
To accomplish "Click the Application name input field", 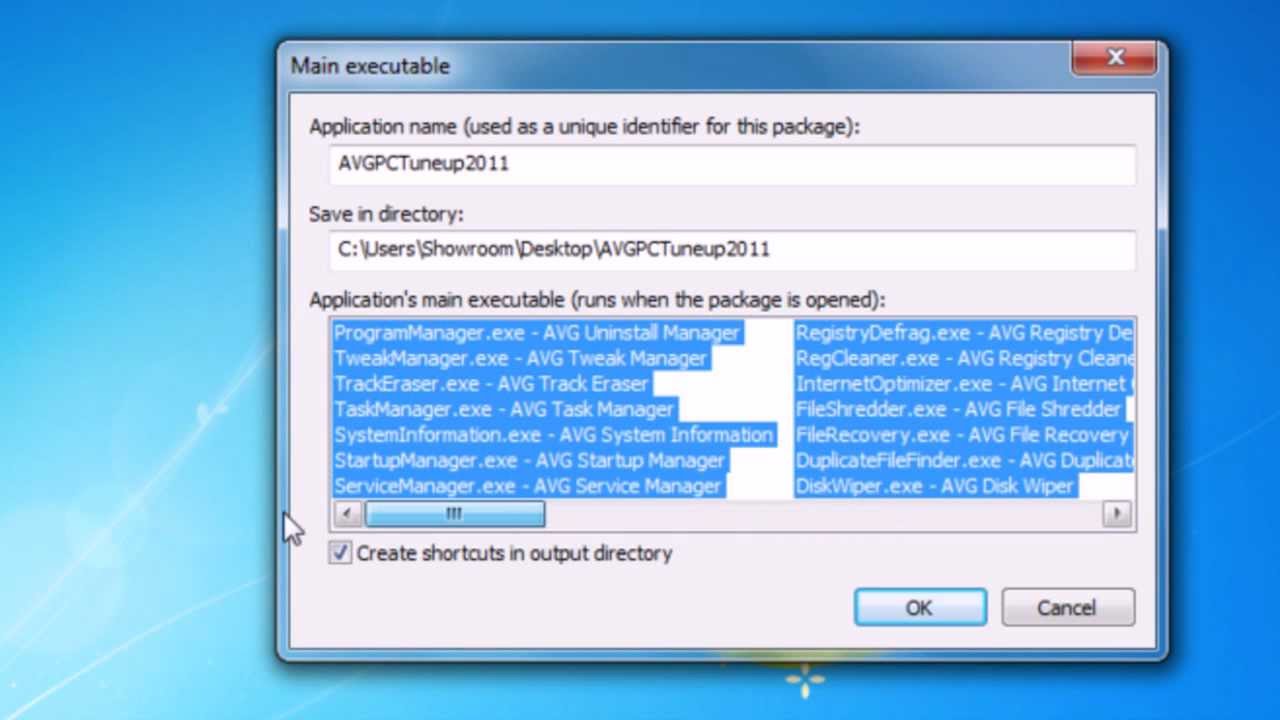I will 732,164.
